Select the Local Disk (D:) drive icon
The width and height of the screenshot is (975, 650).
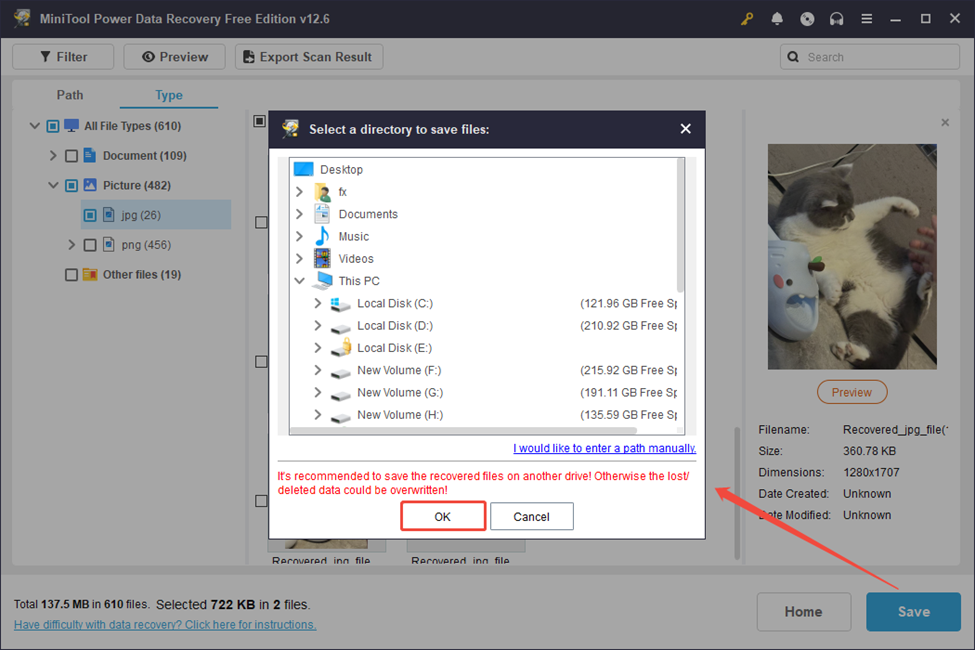340,327
